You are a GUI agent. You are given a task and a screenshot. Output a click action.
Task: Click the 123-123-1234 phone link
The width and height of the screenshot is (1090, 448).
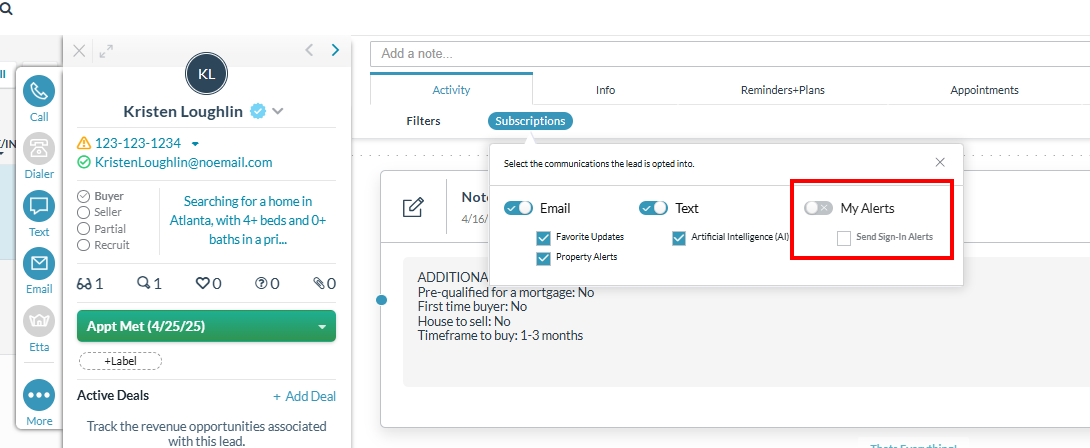(138, 143)
